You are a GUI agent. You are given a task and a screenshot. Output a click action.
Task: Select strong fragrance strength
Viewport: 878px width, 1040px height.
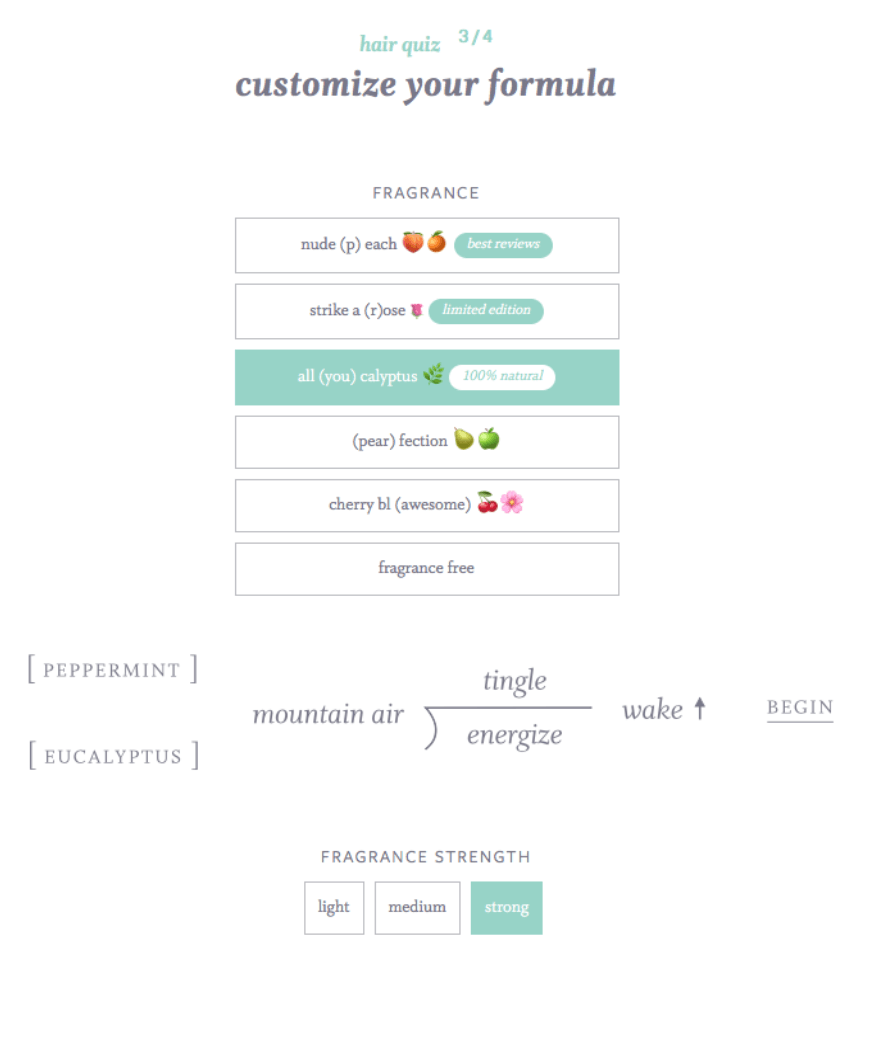coord(507,907)
